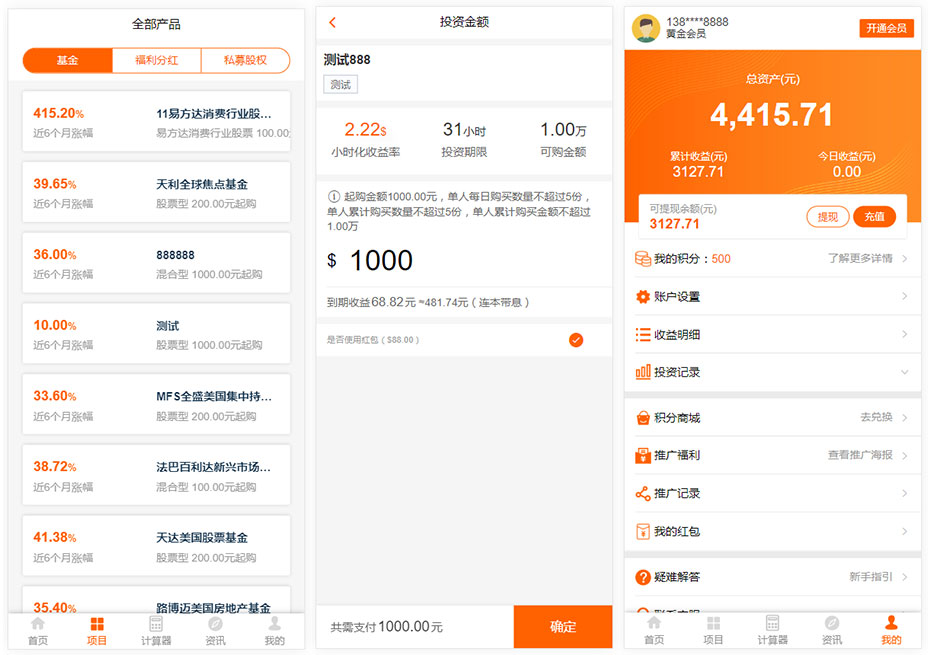Click the 累计收益 value 3127.71

pos(698,172)
